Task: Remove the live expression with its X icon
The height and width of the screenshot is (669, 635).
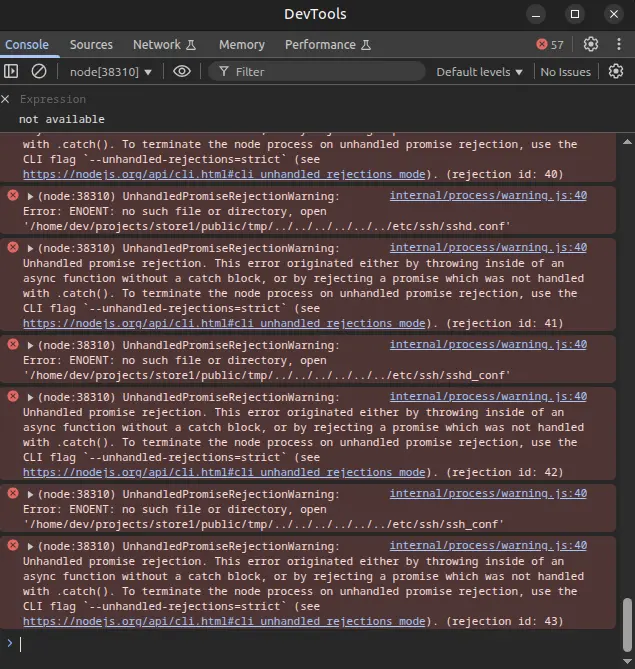Action: click(6, 99)
